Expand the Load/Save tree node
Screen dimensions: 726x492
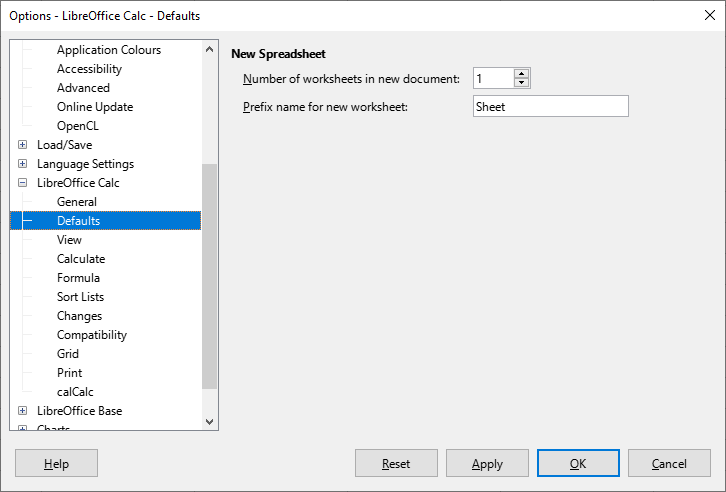tap(22, 145)
